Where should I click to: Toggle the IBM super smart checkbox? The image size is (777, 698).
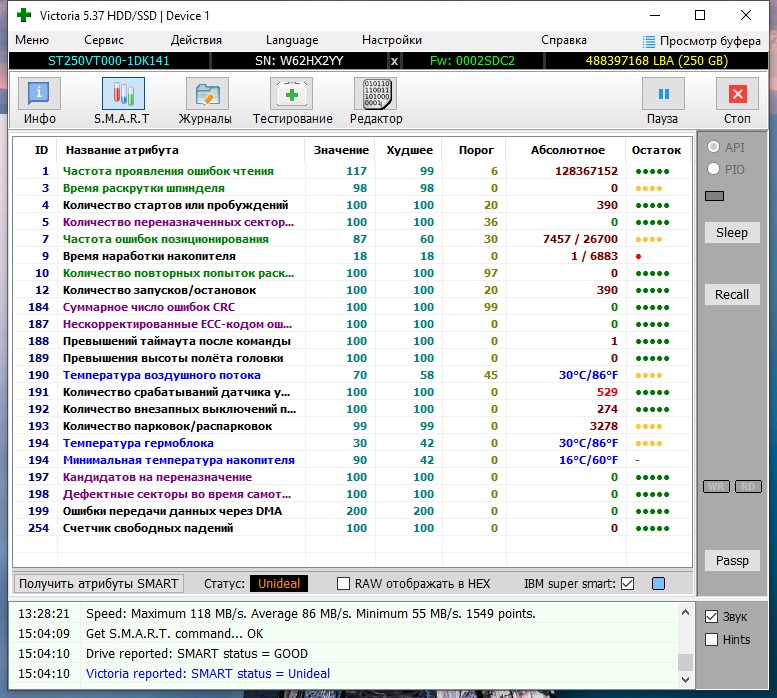pyautogui.click(x=627, y=584)
